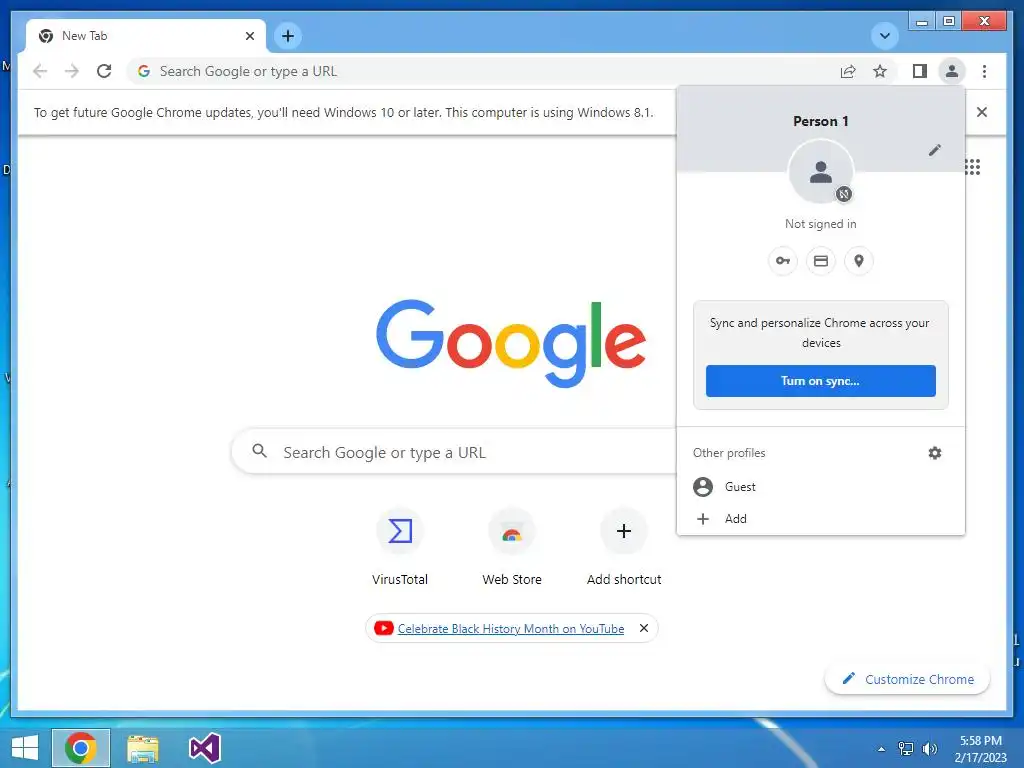
Task: Click Turn on sync button
Action: click(820, 381)
